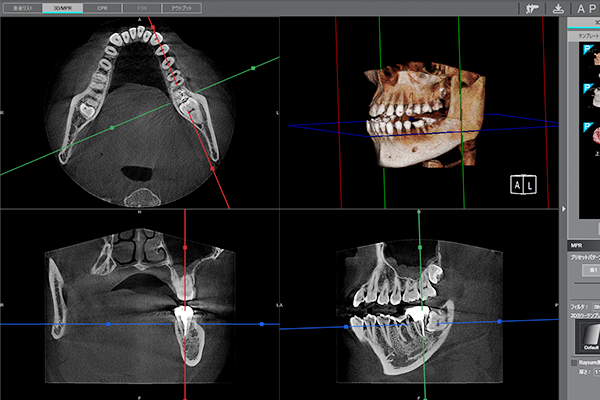Open the フィルタ dropdown
600x400 pixels.
point(597,307)
